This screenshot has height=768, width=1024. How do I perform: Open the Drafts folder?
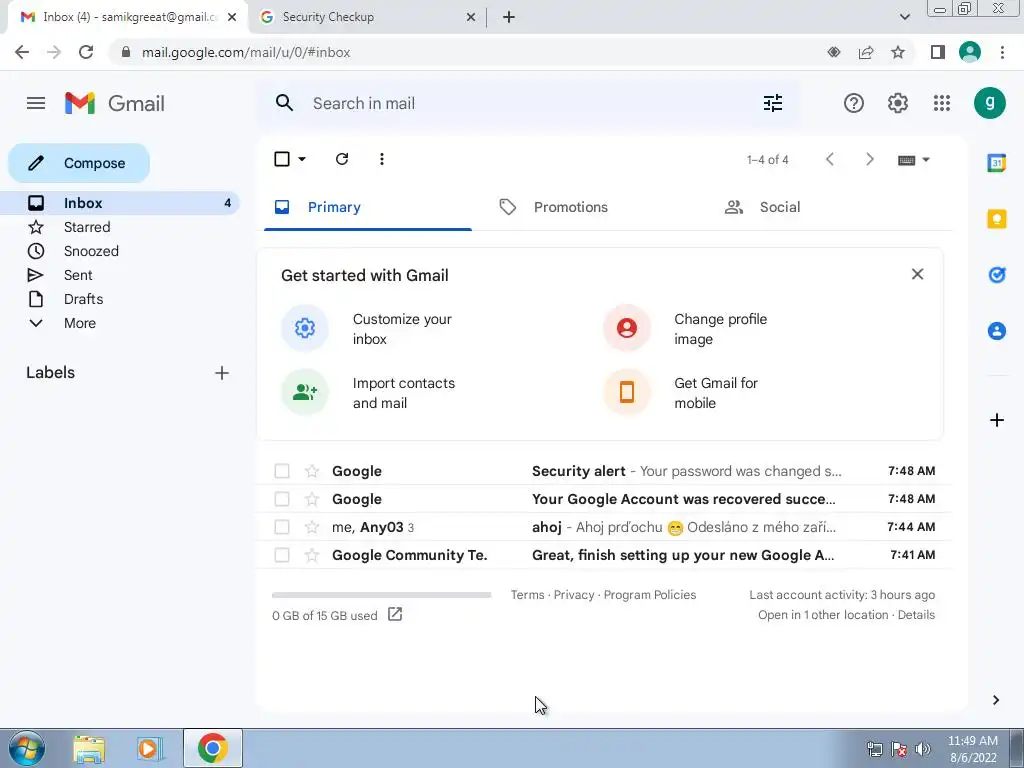120,299
